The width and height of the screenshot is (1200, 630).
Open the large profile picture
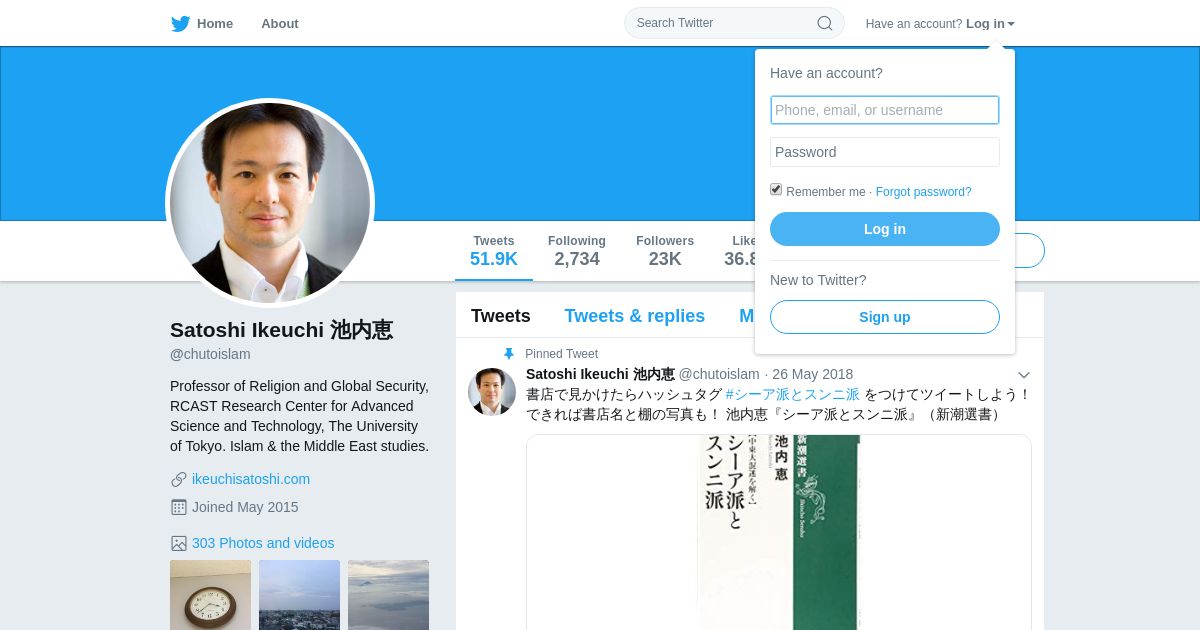270,203
